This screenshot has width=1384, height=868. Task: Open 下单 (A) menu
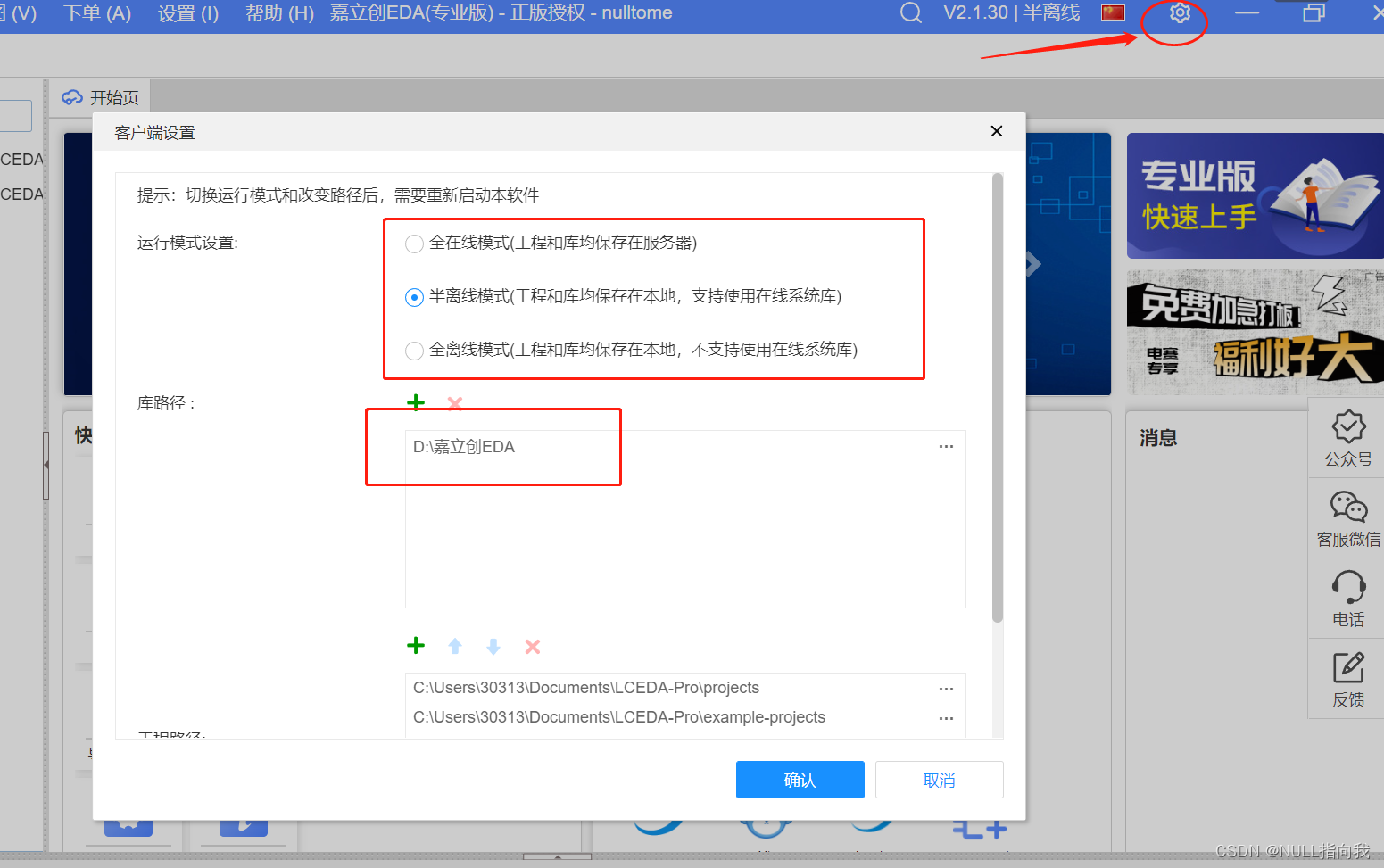(97, 13)
